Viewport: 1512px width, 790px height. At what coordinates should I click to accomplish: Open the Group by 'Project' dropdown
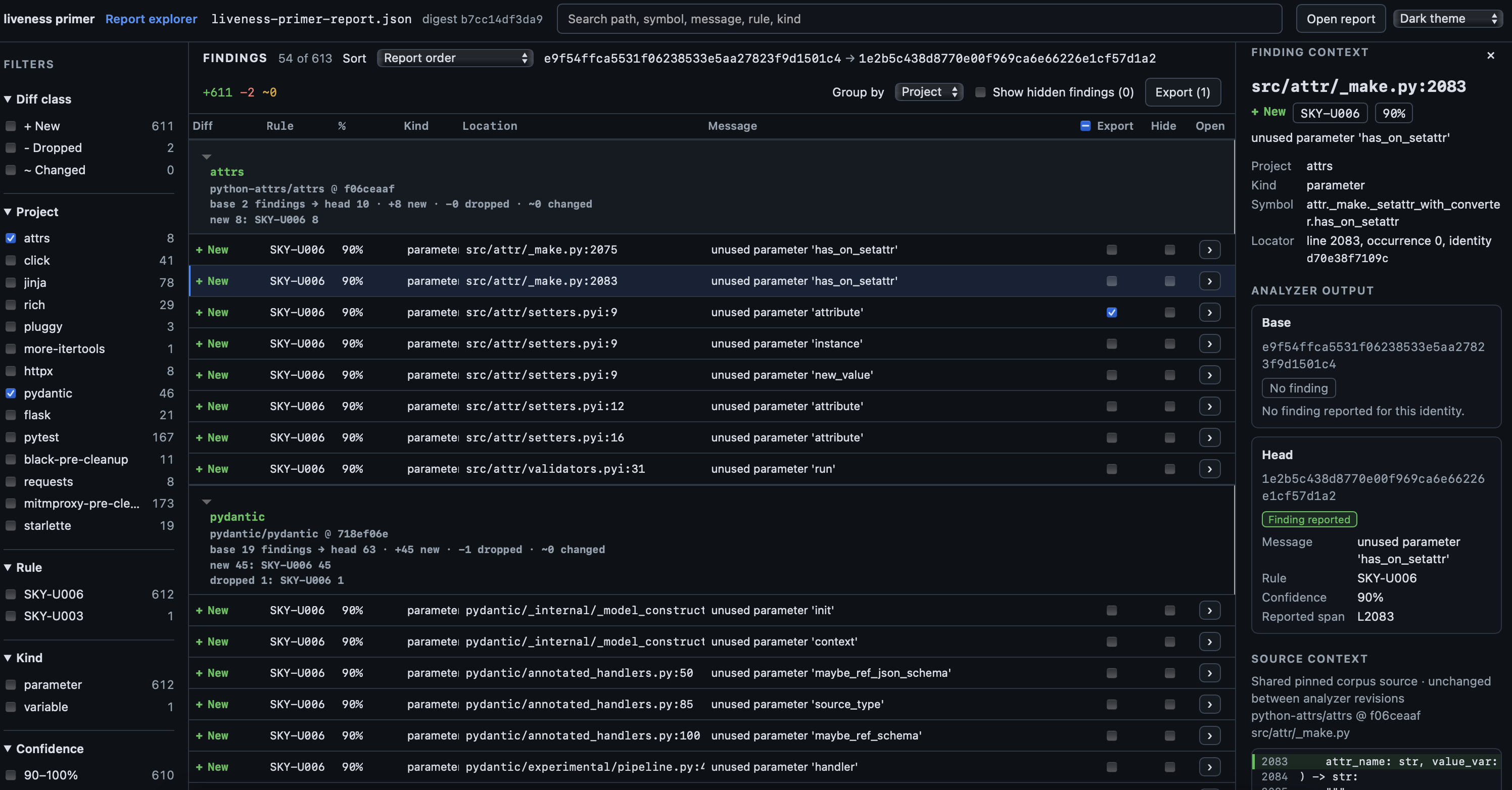(x=928, y=92)
